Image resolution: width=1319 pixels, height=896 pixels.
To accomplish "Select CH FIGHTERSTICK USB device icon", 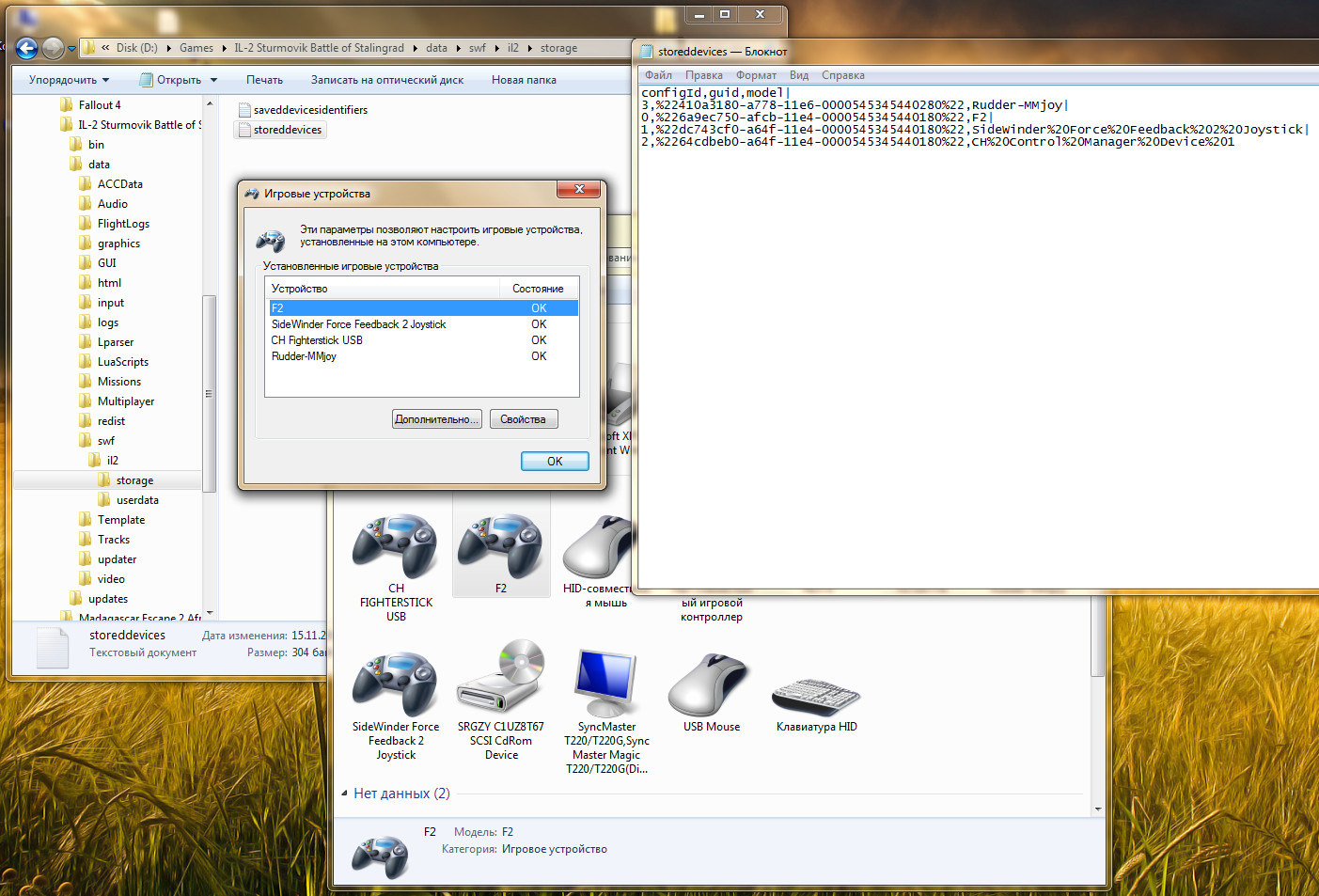I will (396, 566).
